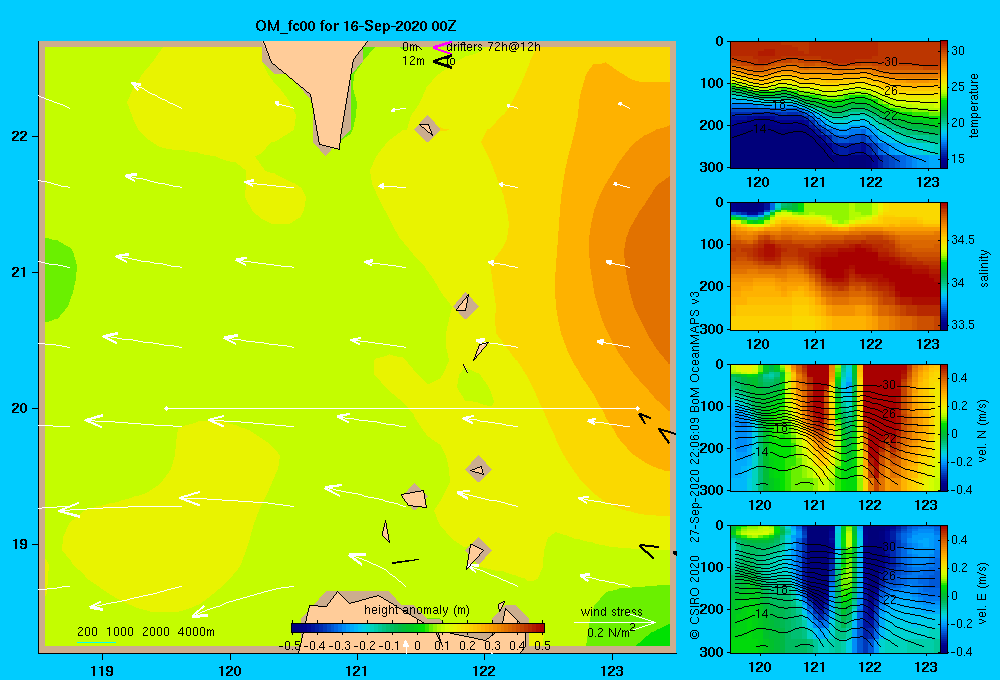Click the 'vel. E (m/s)' axis label

pyautogui.click(x=982, y=592)
